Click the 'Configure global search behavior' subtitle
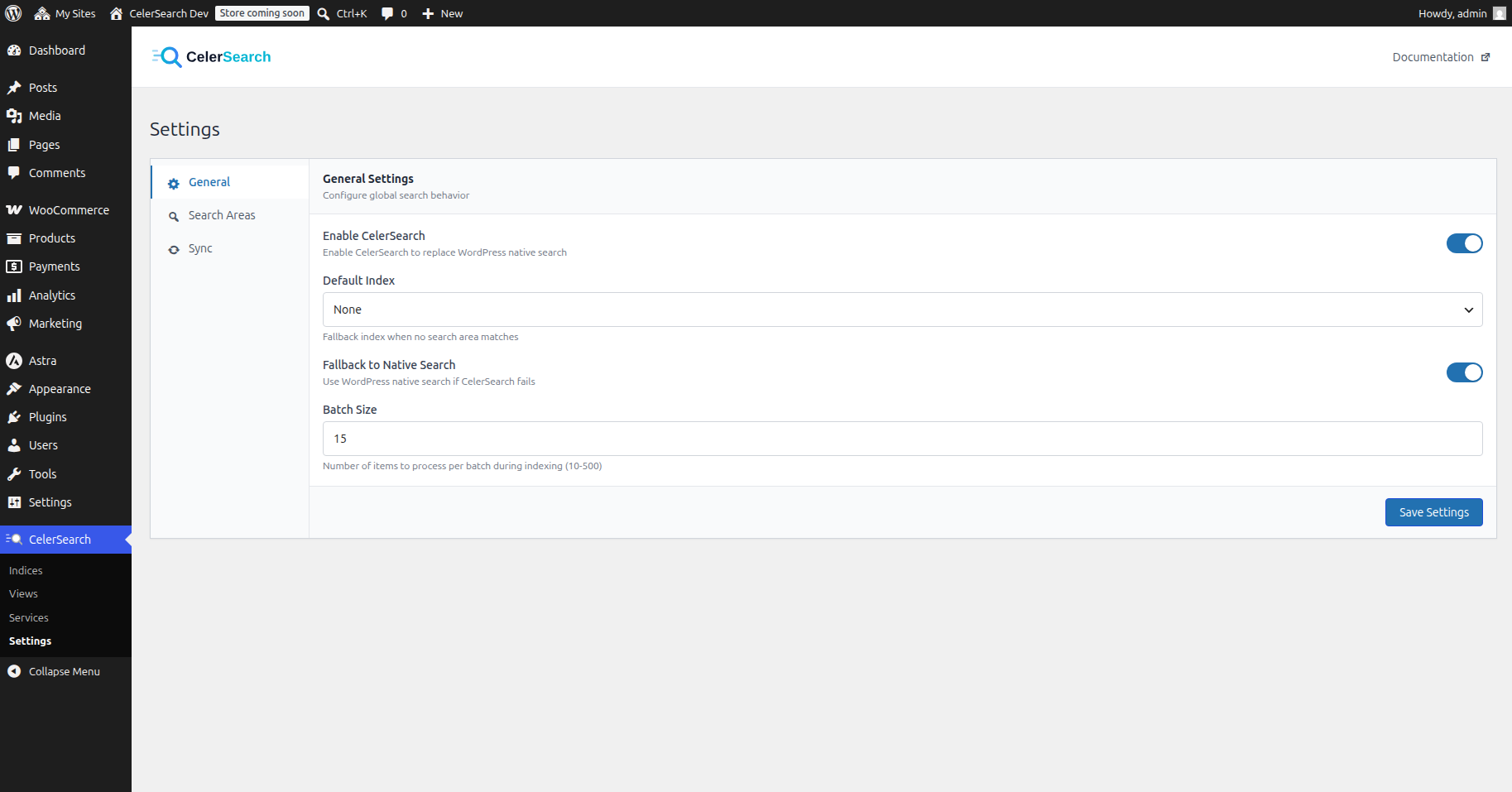The image size is (1512, 792). (396, 195)
